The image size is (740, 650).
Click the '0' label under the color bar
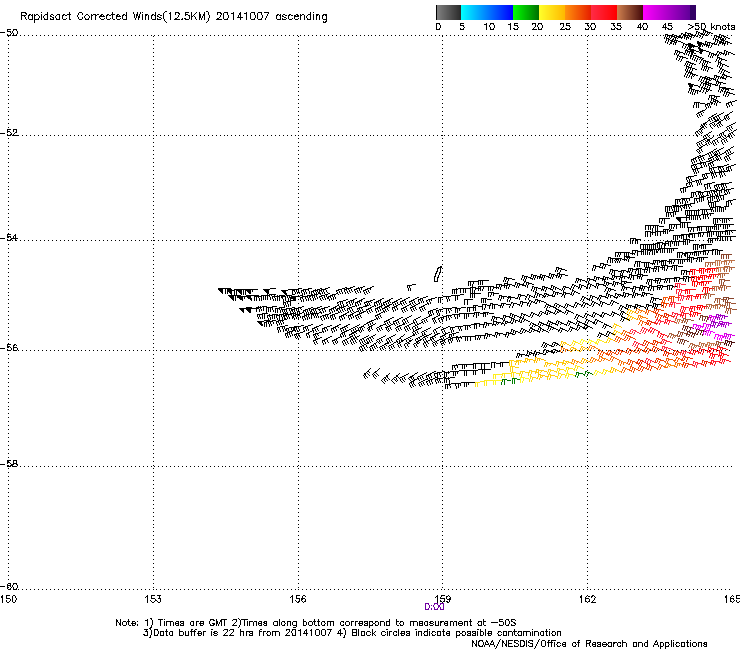click(438, 27)
